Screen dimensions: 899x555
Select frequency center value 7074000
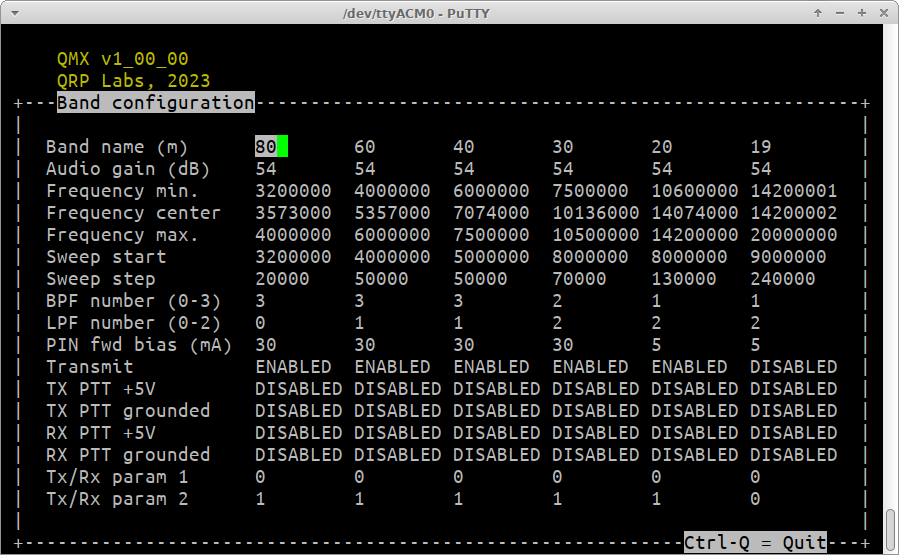(491, 213)
